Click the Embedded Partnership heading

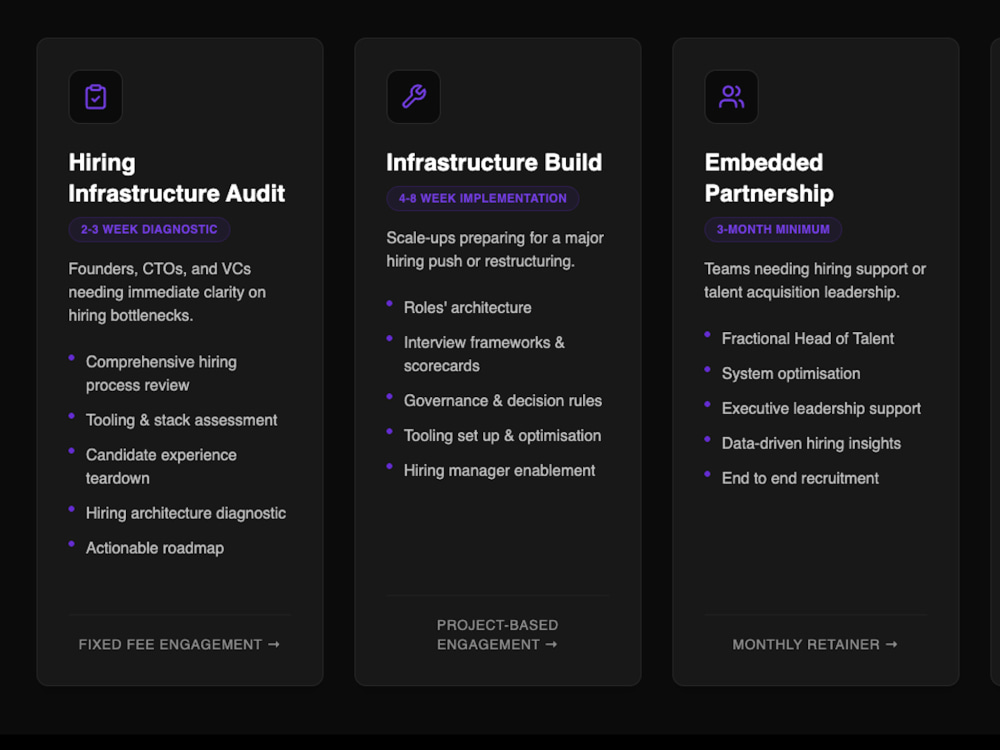pos(769,178)
